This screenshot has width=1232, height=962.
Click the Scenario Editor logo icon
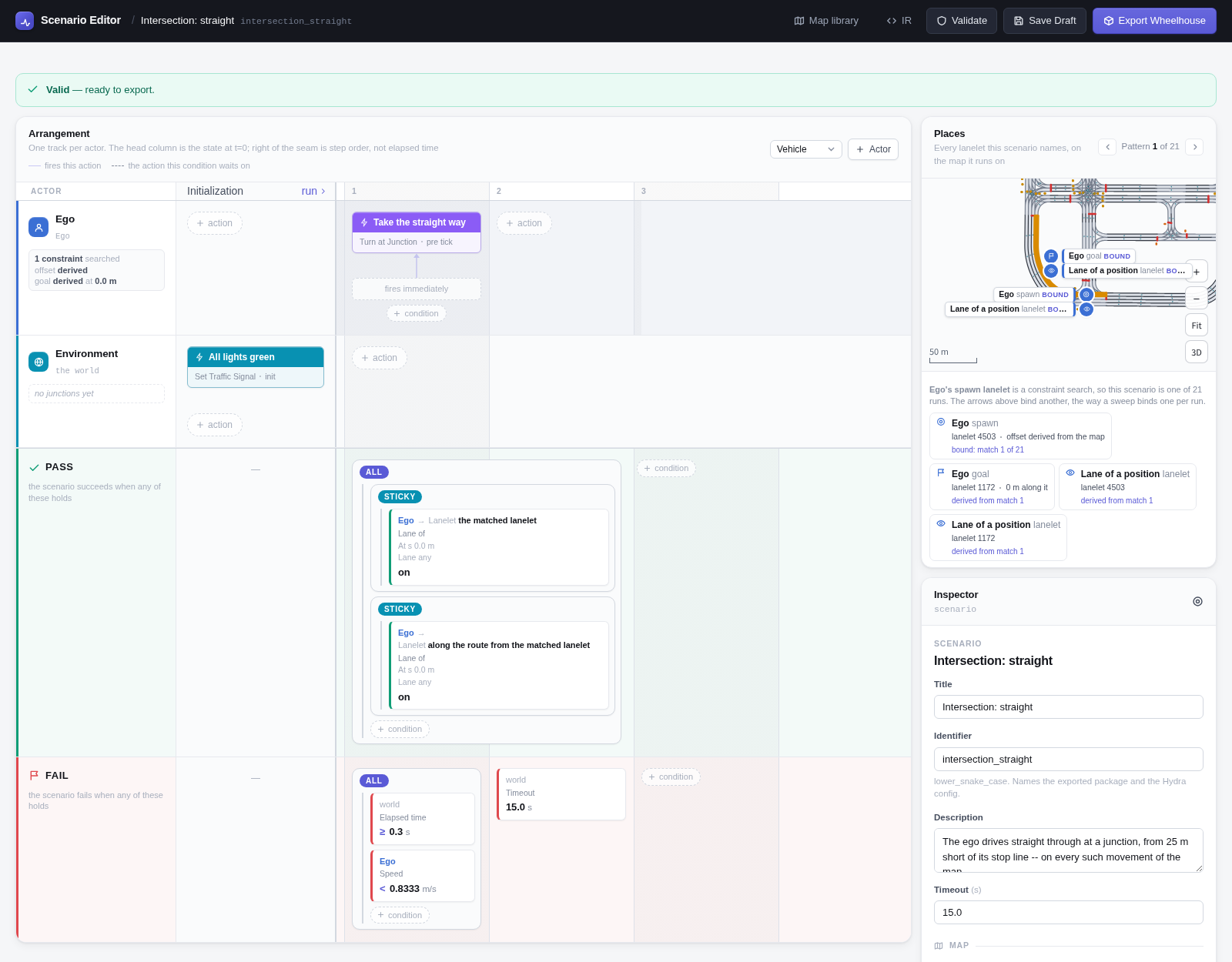pos(25,21)
